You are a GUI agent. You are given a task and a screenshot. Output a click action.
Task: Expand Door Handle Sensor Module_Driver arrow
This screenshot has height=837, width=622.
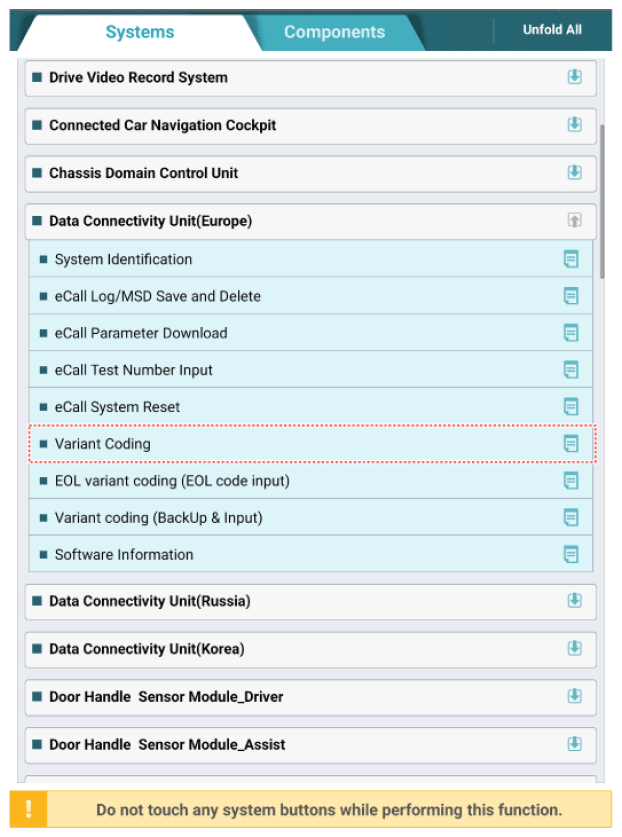[574, 696]
